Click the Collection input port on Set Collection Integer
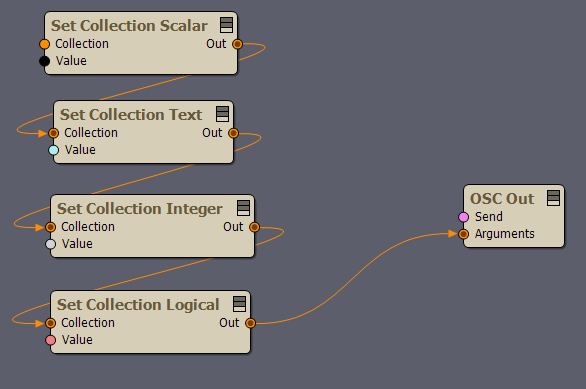 [50, 227]
